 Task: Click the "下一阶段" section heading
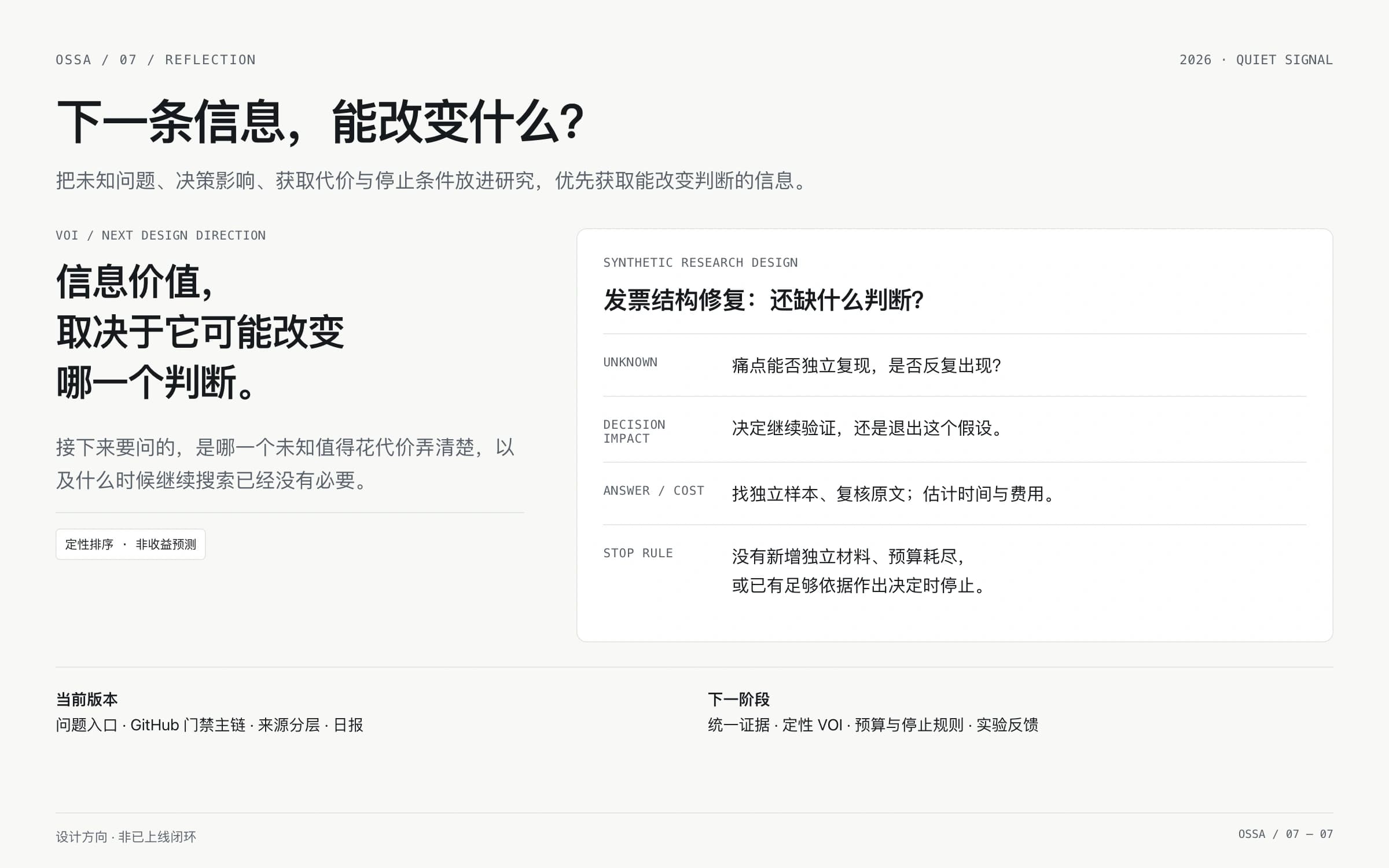pos(738,699)
